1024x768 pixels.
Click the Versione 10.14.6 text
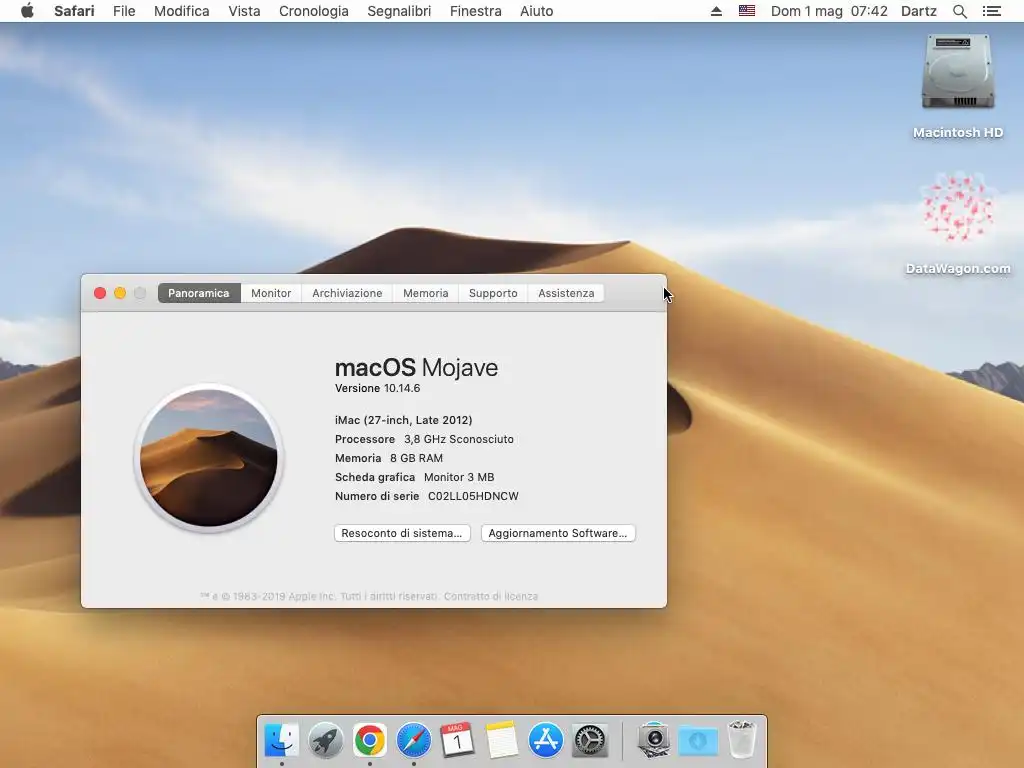[377, 388]
